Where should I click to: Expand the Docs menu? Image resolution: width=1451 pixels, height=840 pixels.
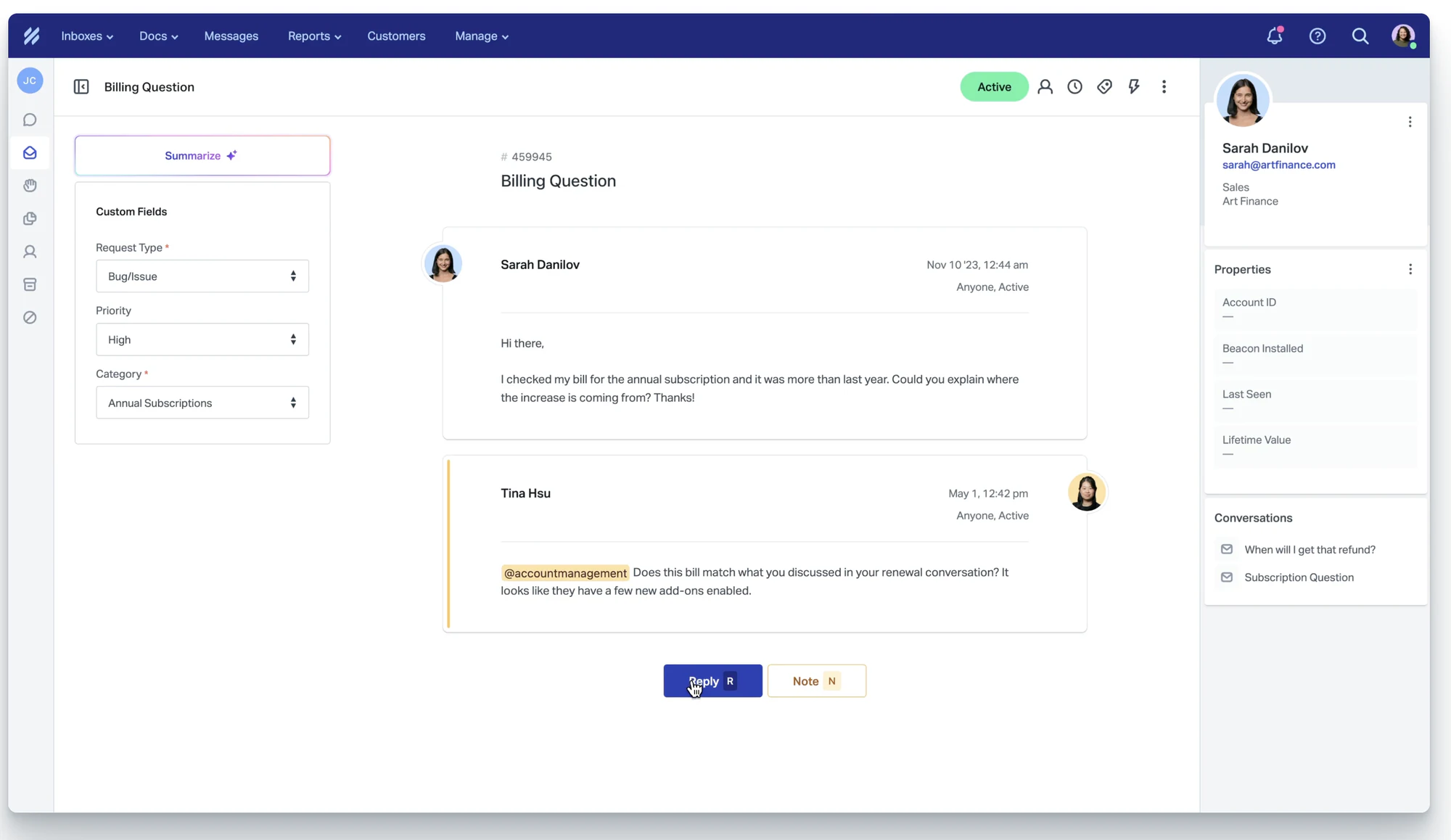click(x=159, y=36)
